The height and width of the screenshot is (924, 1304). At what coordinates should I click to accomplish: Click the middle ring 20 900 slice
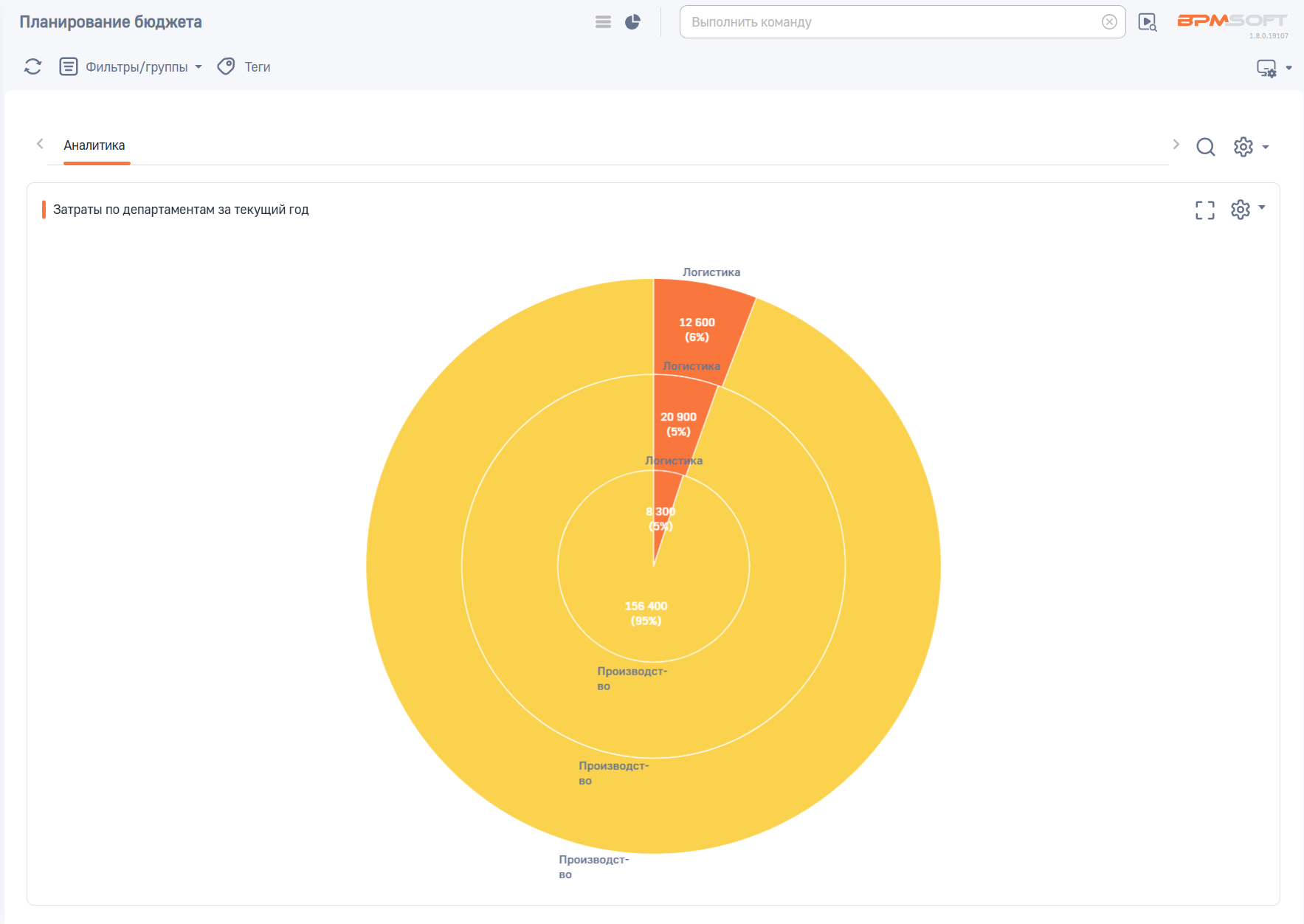point(678,424)
